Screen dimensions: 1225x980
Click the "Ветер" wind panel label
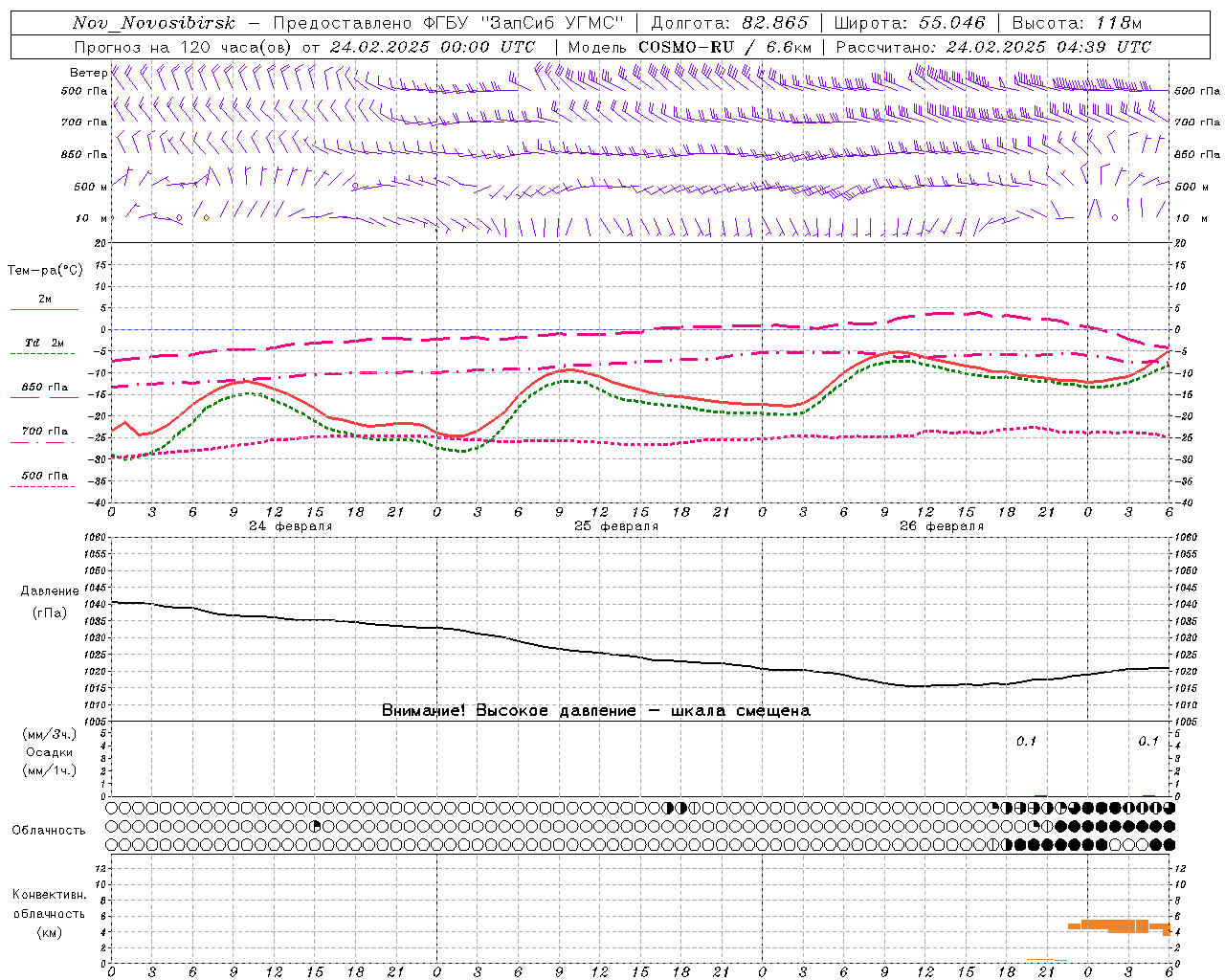point(88,73)
